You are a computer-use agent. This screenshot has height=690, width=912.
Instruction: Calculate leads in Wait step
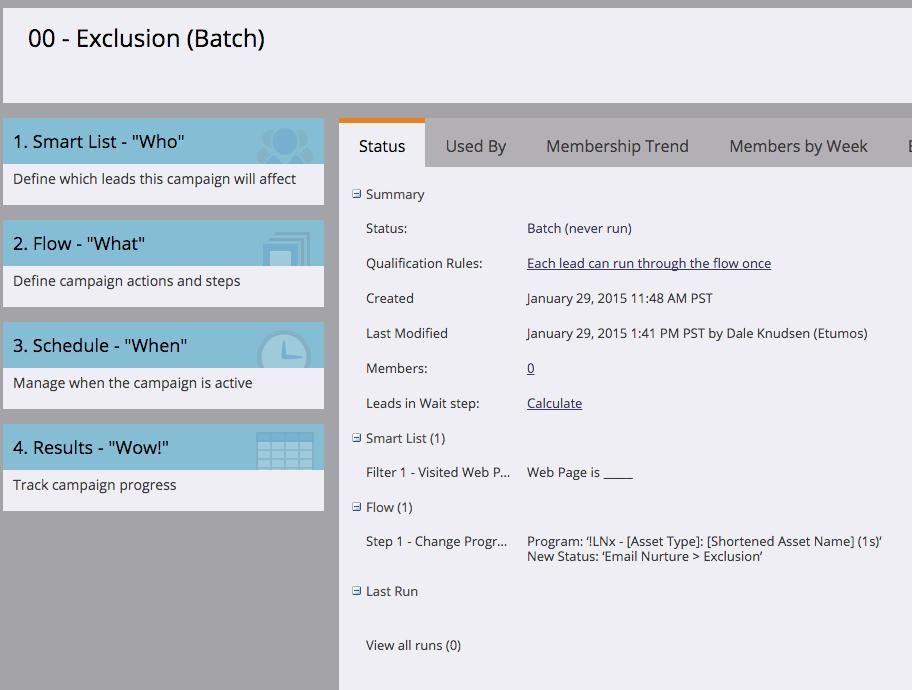[x=554, y=404]
